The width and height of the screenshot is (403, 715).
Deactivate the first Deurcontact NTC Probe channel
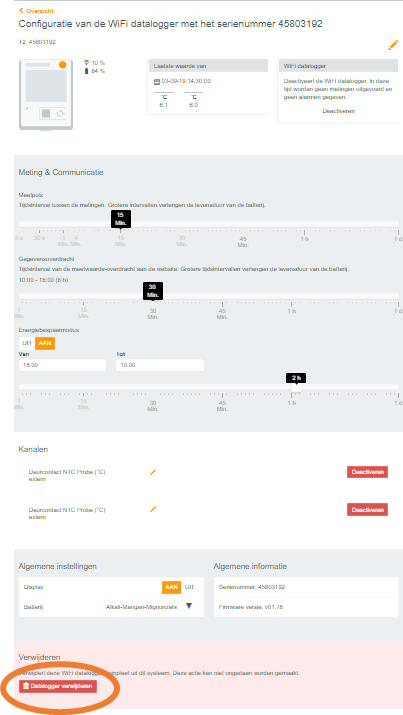coord(367,472)
